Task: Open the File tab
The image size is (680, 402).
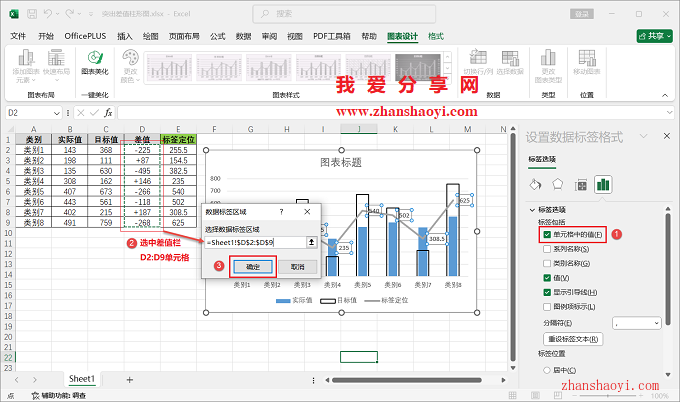Action: click(x=18, y=36)
